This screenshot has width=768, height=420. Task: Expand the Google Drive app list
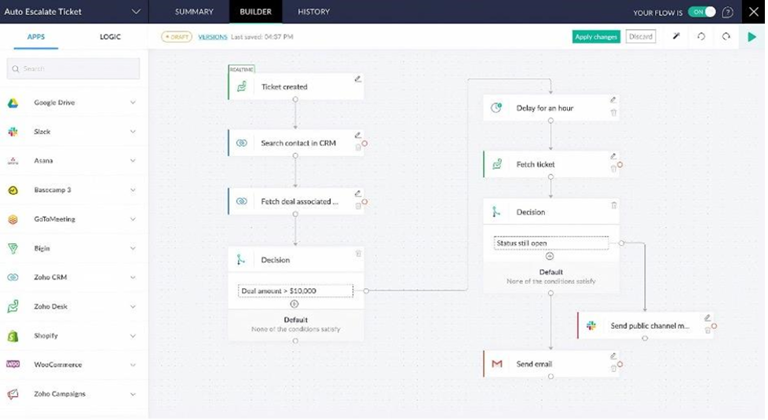click(133, 102)
